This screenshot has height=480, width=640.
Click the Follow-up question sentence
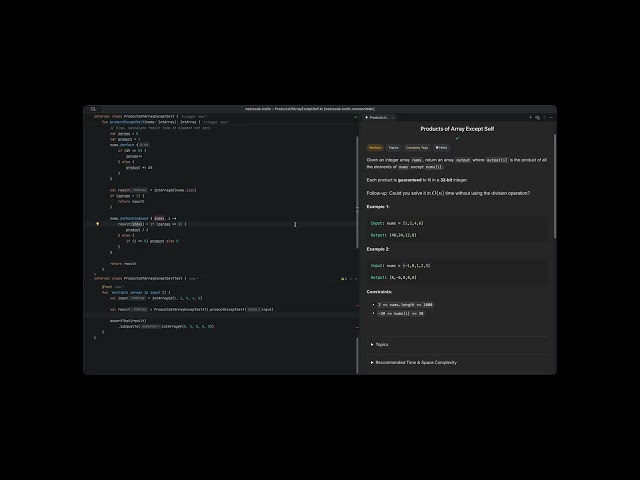pos(448,193)
